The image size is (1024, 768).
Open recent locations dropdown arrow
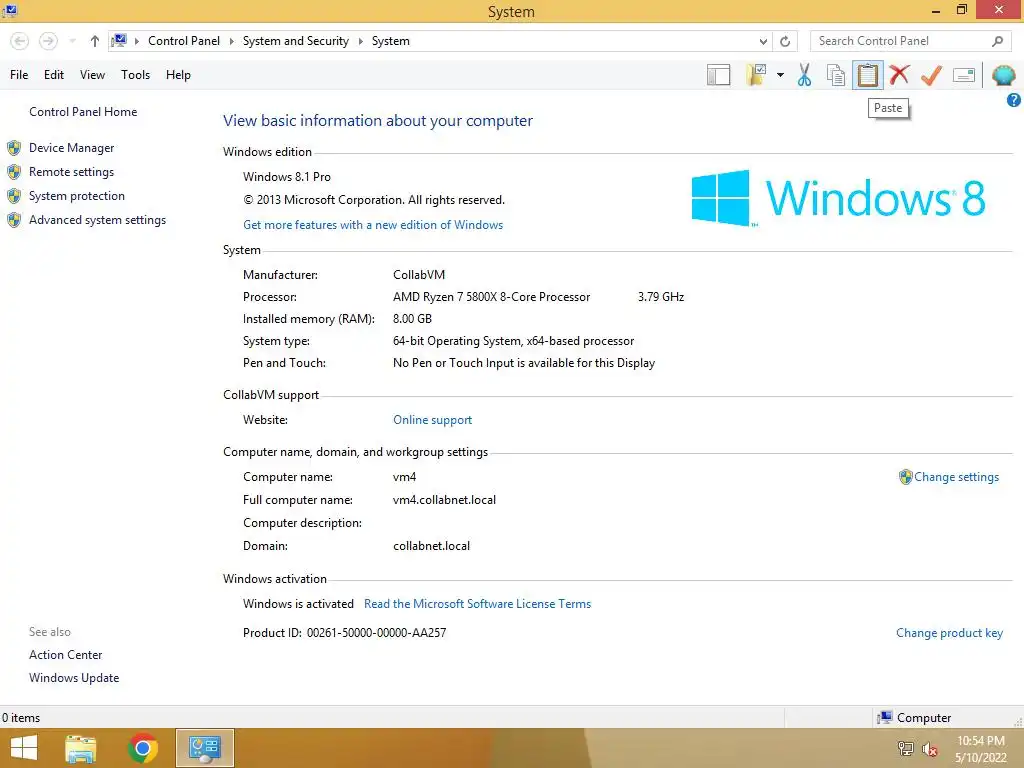click(72, 41)
